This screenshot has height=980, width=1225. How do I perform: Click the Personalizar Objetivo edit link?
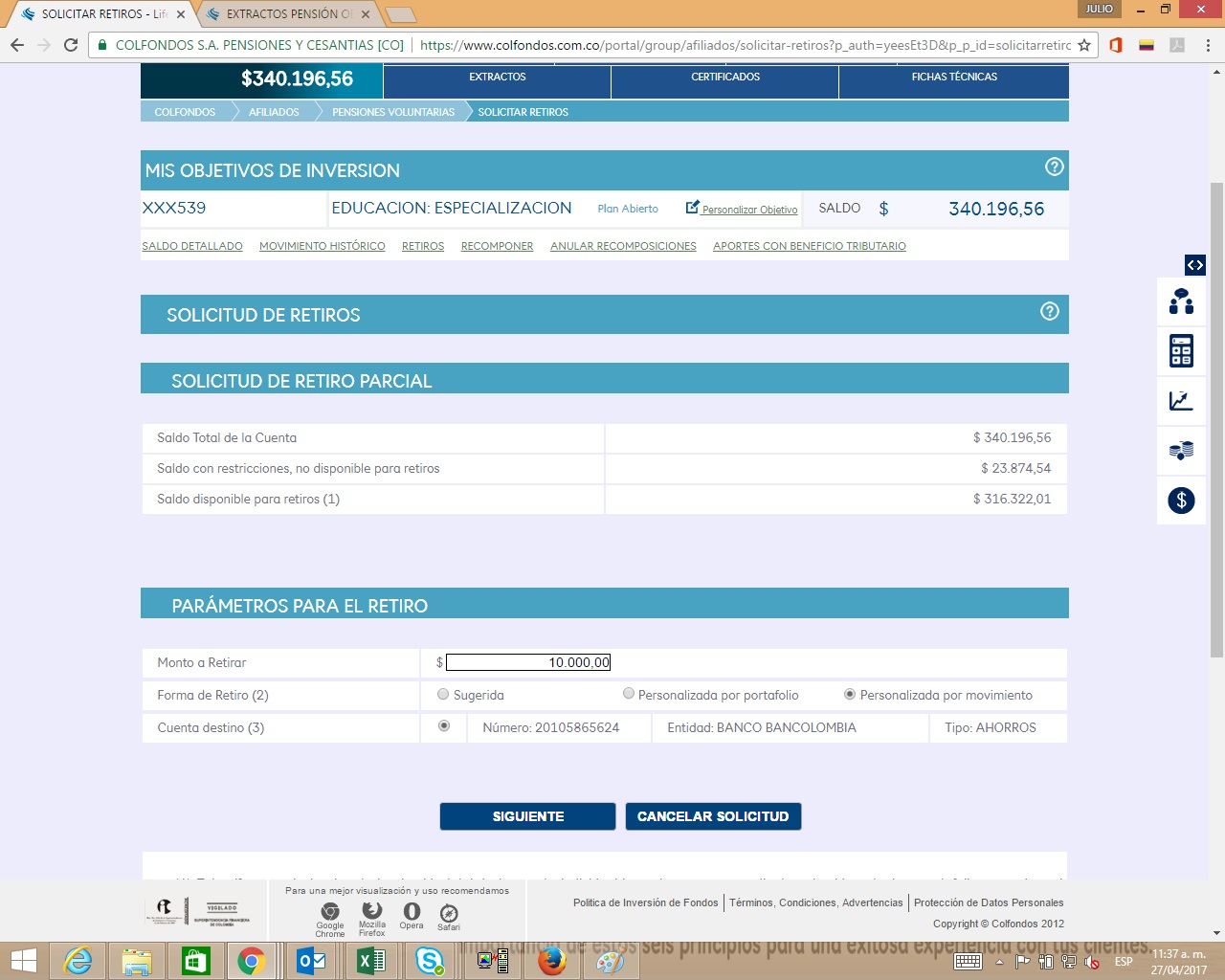coord(742,209)
